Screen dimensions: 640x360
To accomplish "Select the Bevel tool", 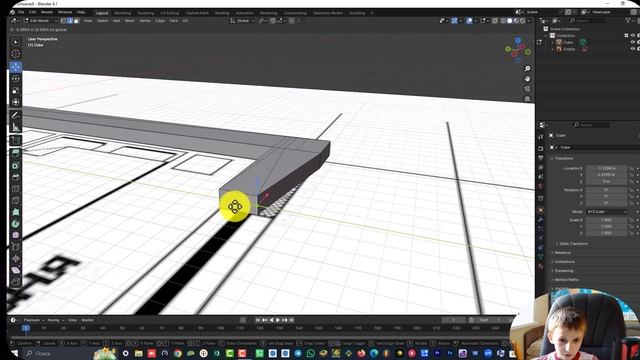I will point(16,177).
